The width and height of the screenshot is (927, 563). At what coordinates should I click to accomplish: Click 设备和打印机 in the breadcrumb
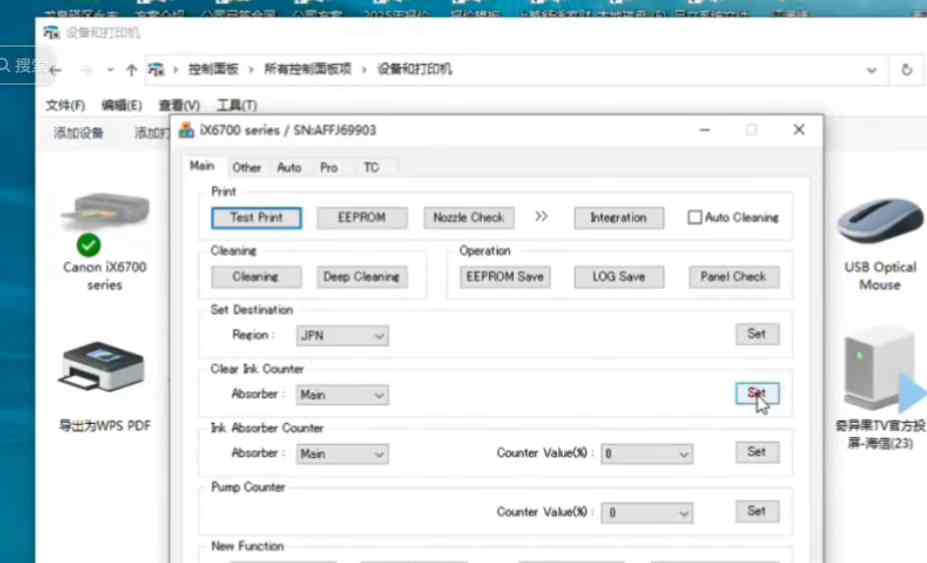click(414, 69)
